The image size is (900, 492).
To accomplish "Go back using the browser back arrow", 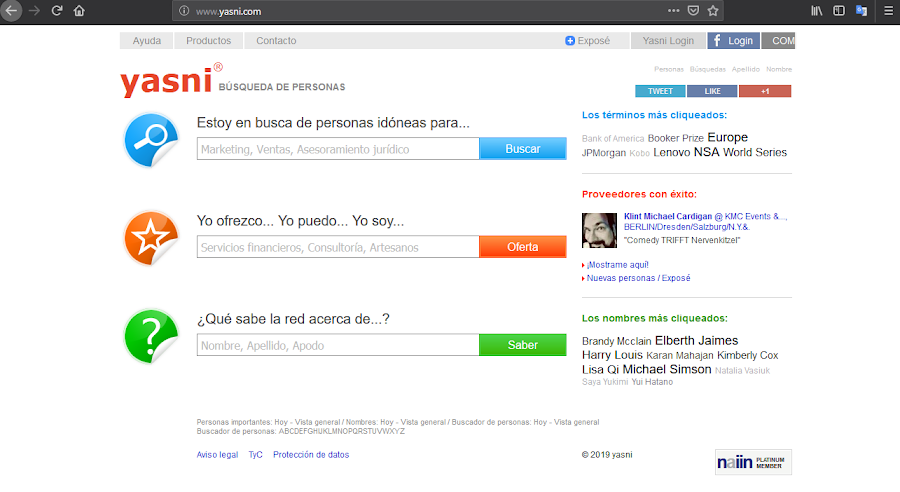I will [11, 11].
